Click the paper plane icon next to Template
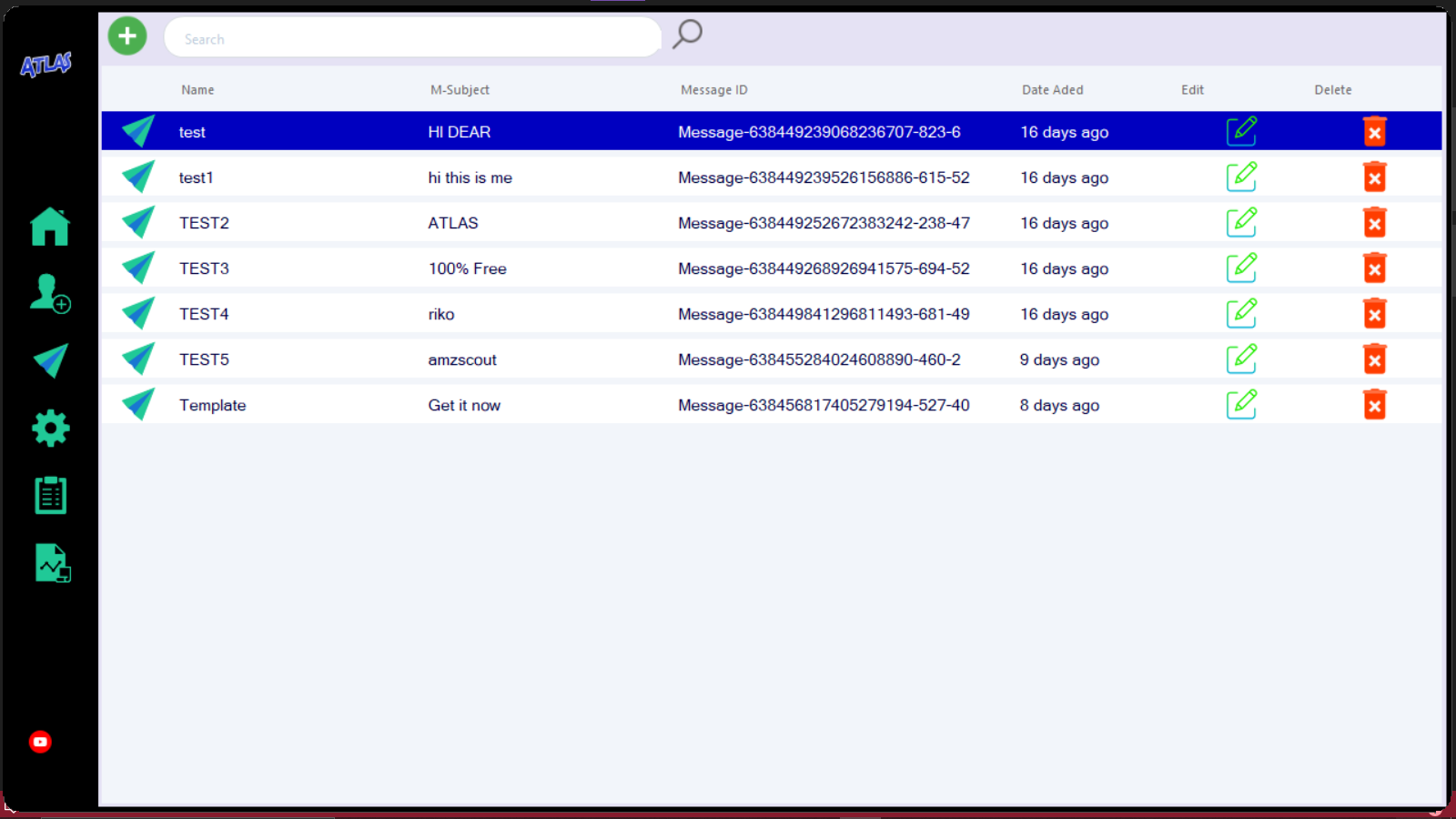 136,404
